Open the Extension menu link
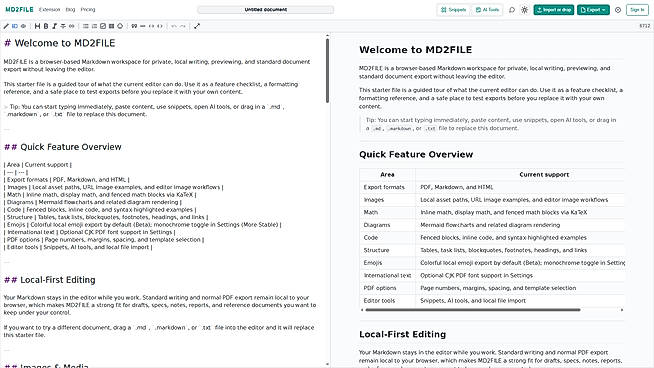Screen dimensions: 654x368 pos(49,10)
